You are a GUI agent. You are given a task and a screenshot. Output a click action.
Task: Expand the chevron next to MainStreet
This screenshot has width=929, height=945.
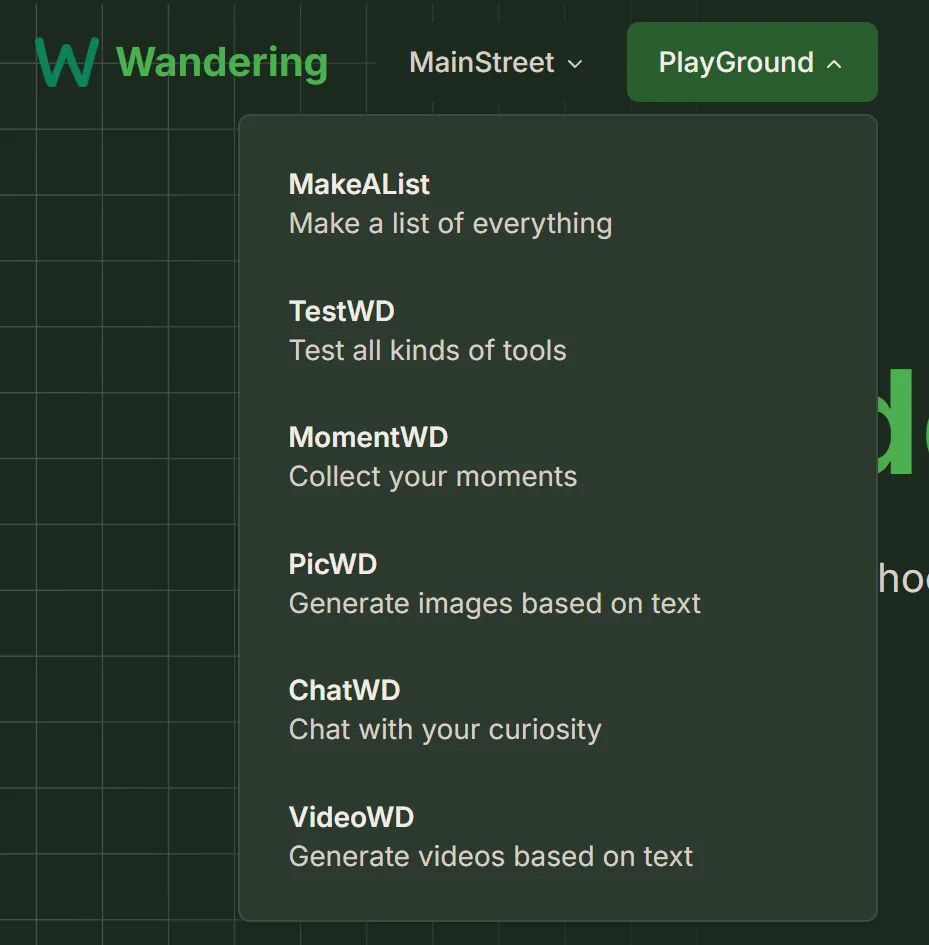click(x=575, y=64)
